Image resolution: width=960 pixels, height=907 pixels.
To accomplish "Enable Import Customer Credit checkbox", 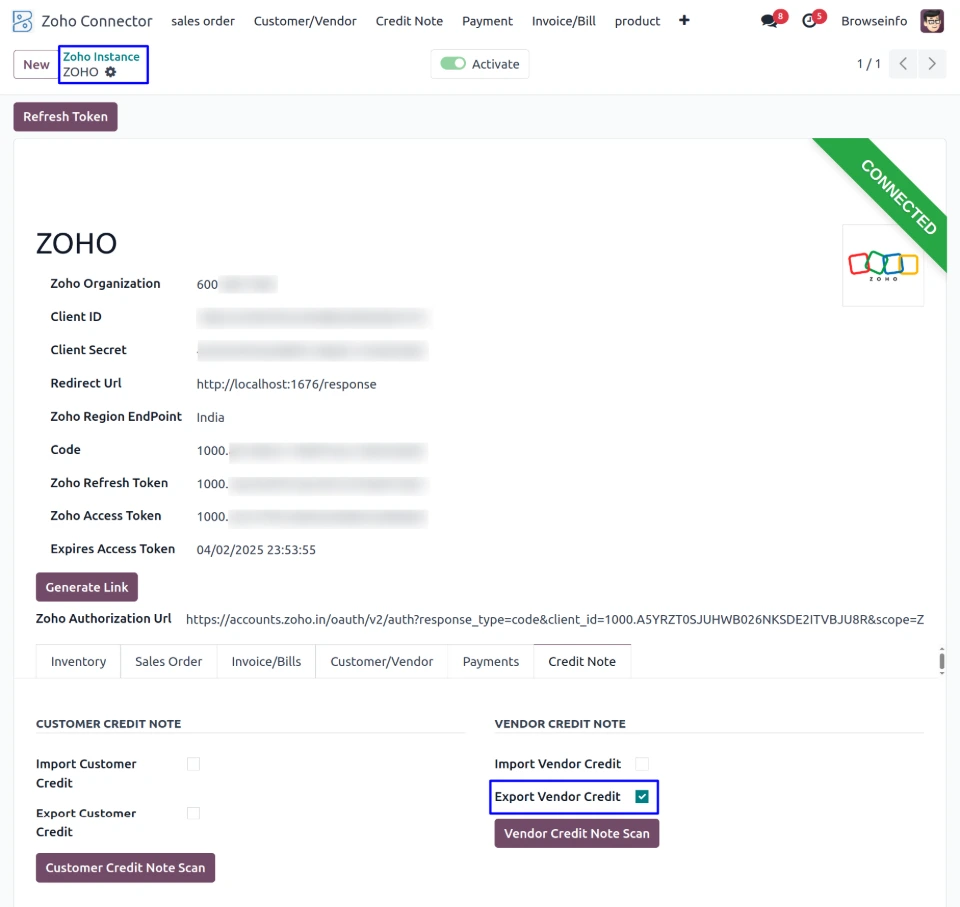I will pos(193,764).
